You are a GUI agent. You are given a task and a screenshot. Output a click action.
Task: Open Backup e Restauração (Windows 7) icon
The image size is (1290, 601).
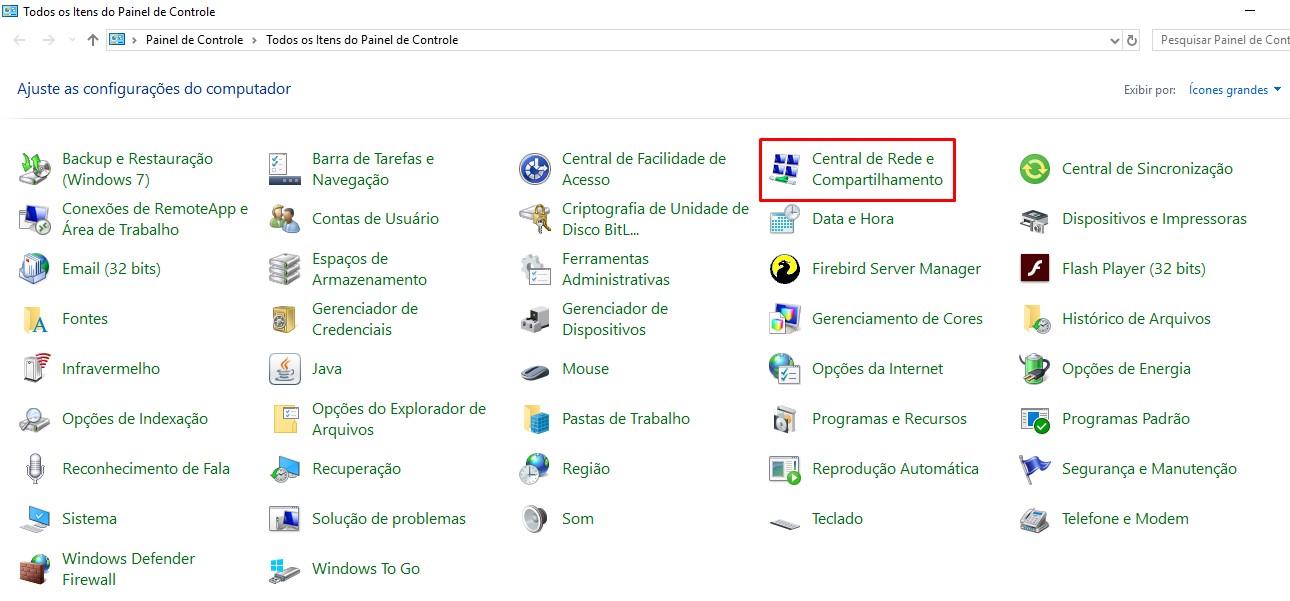tap(35, 169)
